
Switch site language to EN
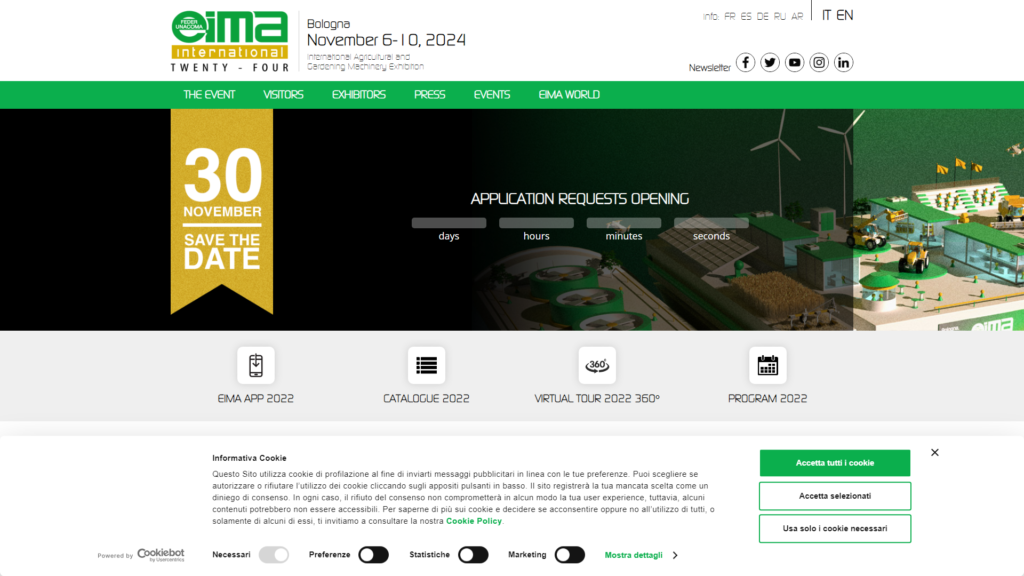[844, 15]
